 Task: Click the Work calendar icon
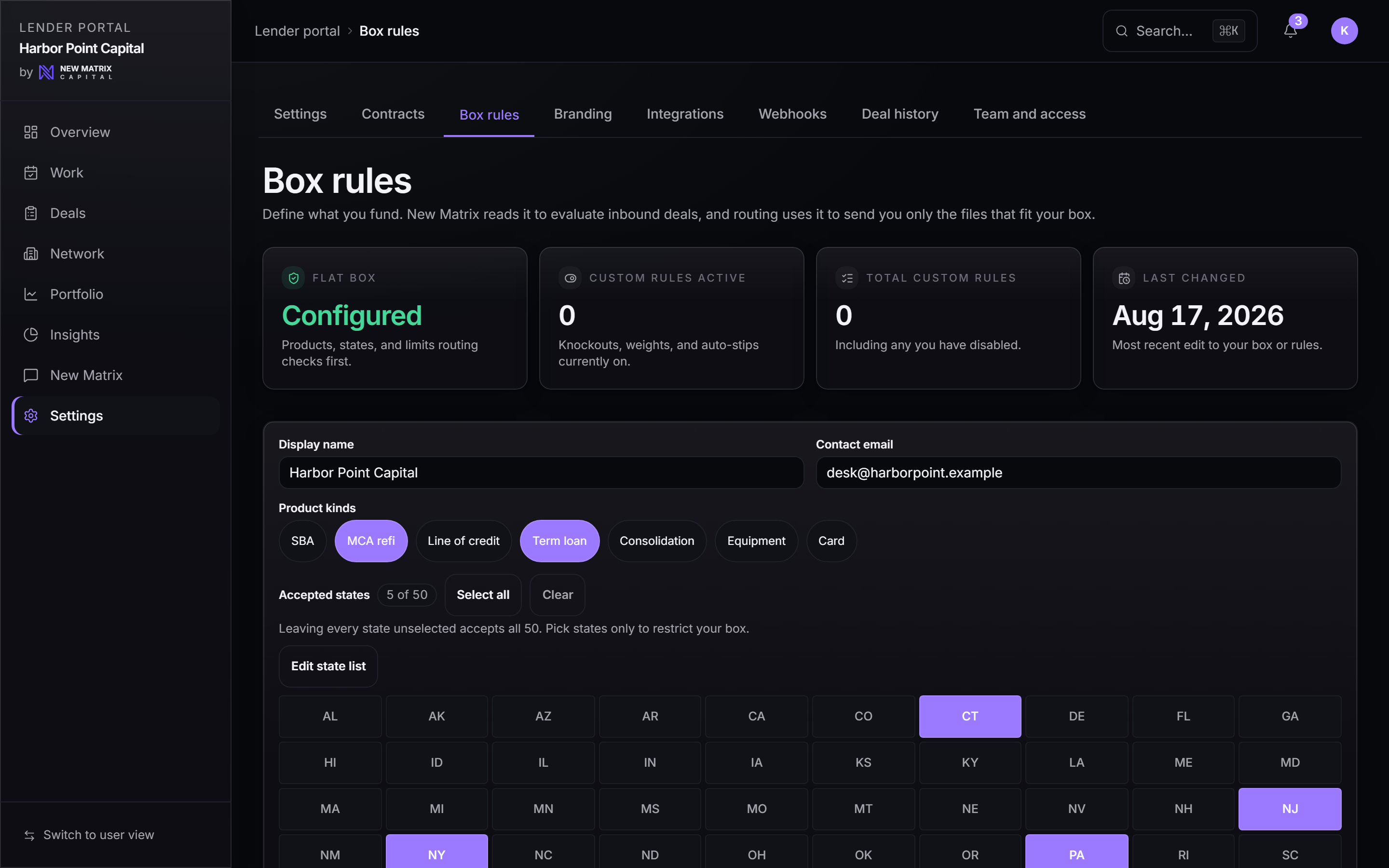(x=31, y=173)
